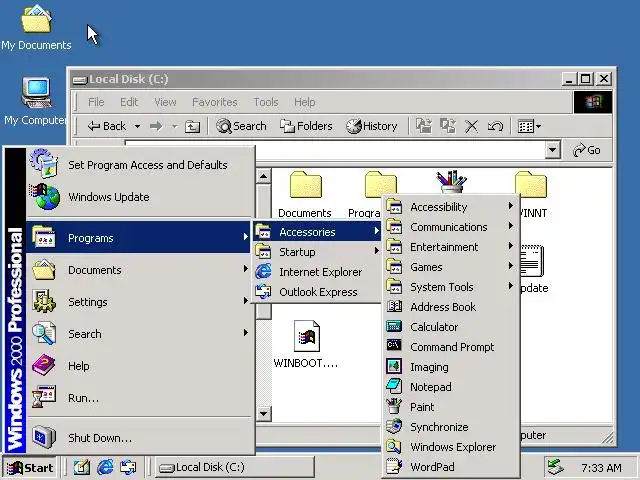
Task: Select the WINBOOT file icon
Action: [306, 344]
